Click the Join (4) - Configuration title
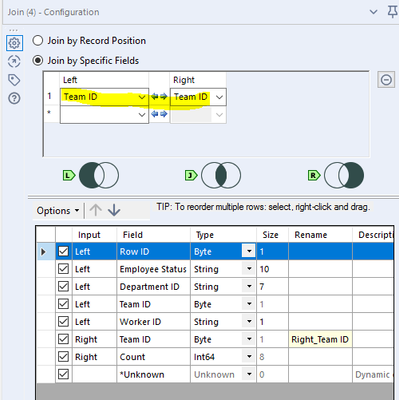The height and width of the screenshot is (400, 399). (x=53, y=12)
